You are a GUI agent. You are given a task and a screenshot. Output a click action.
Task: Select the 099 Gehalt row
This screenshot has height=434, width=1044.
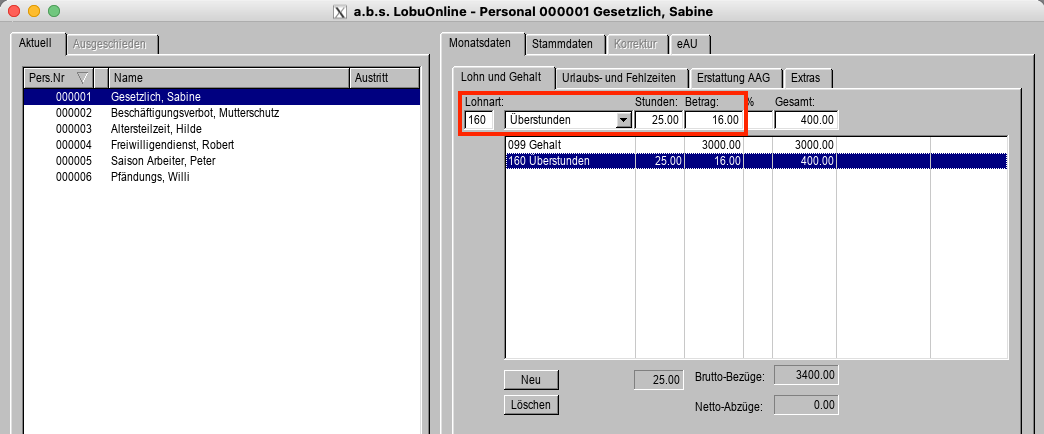pyautogui.click(x=570, y=145)
